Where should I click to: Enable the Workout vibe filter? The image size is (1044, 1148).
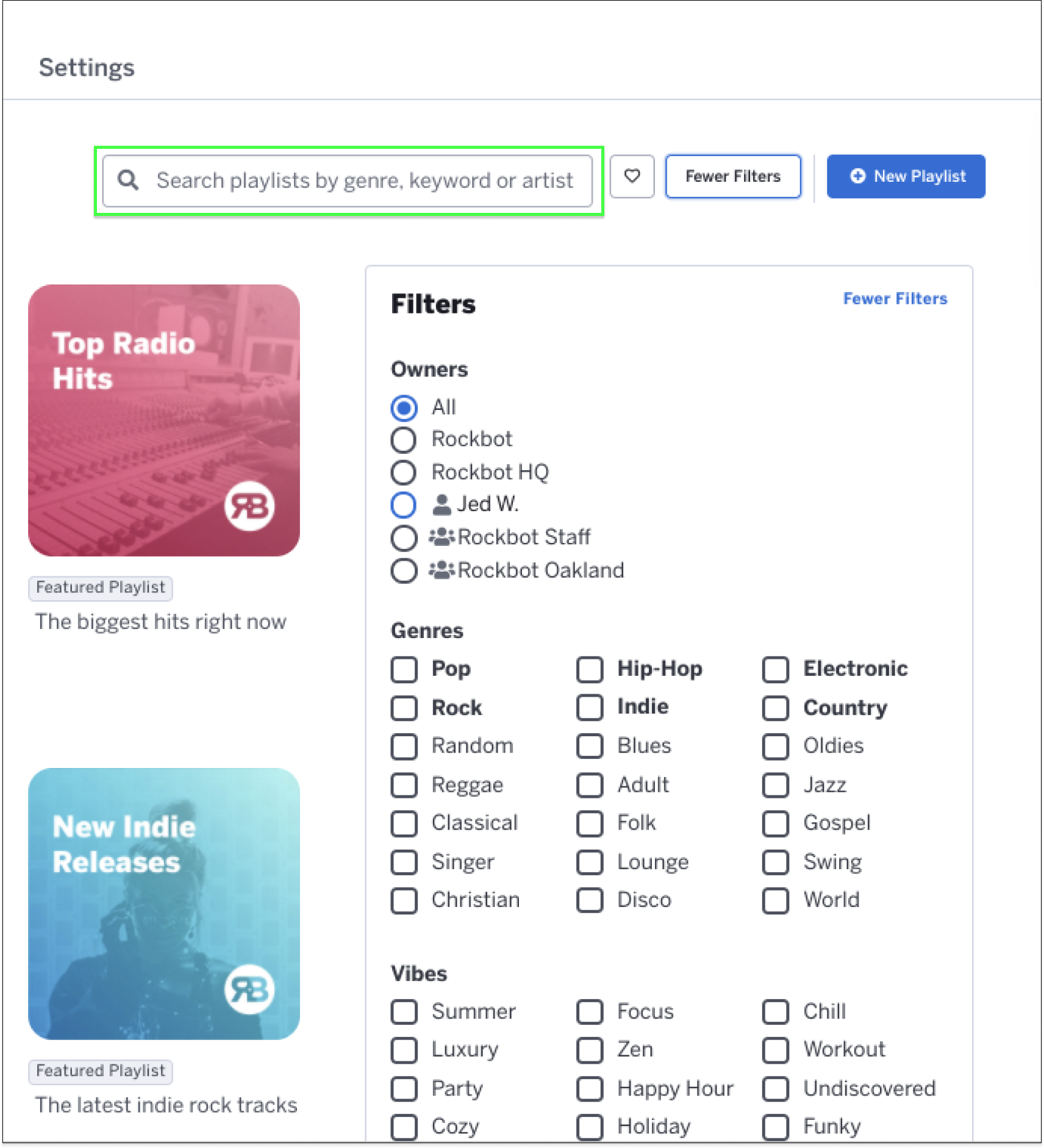[775, 1050]
